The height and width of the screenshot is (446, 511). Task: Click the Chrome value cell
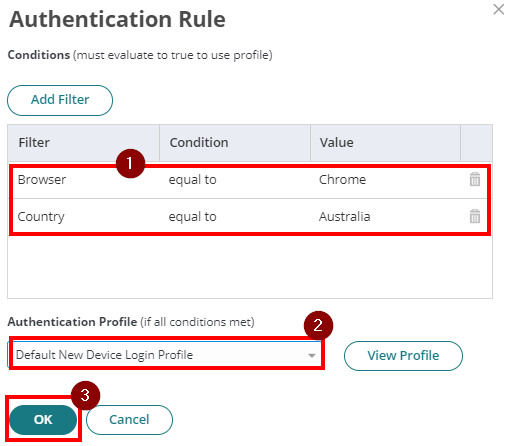342,180
